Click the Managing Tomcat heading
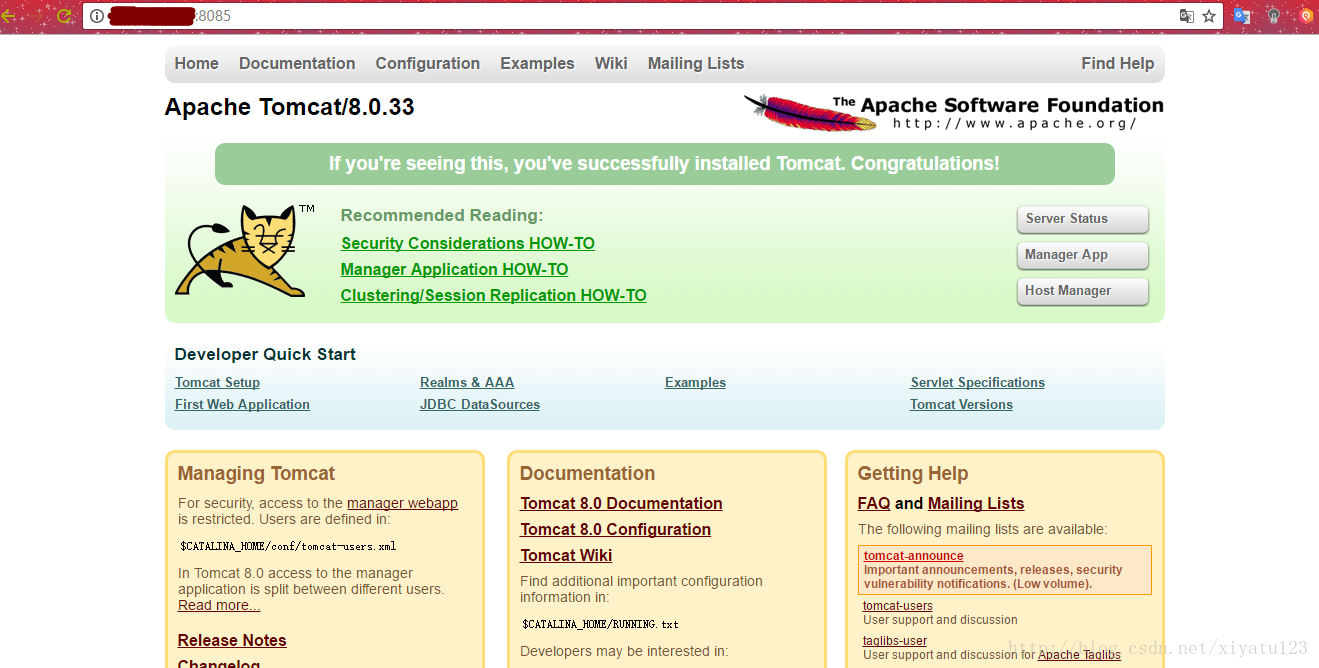The width and height of the screenshot is (1319, 668). pos(256,473)
